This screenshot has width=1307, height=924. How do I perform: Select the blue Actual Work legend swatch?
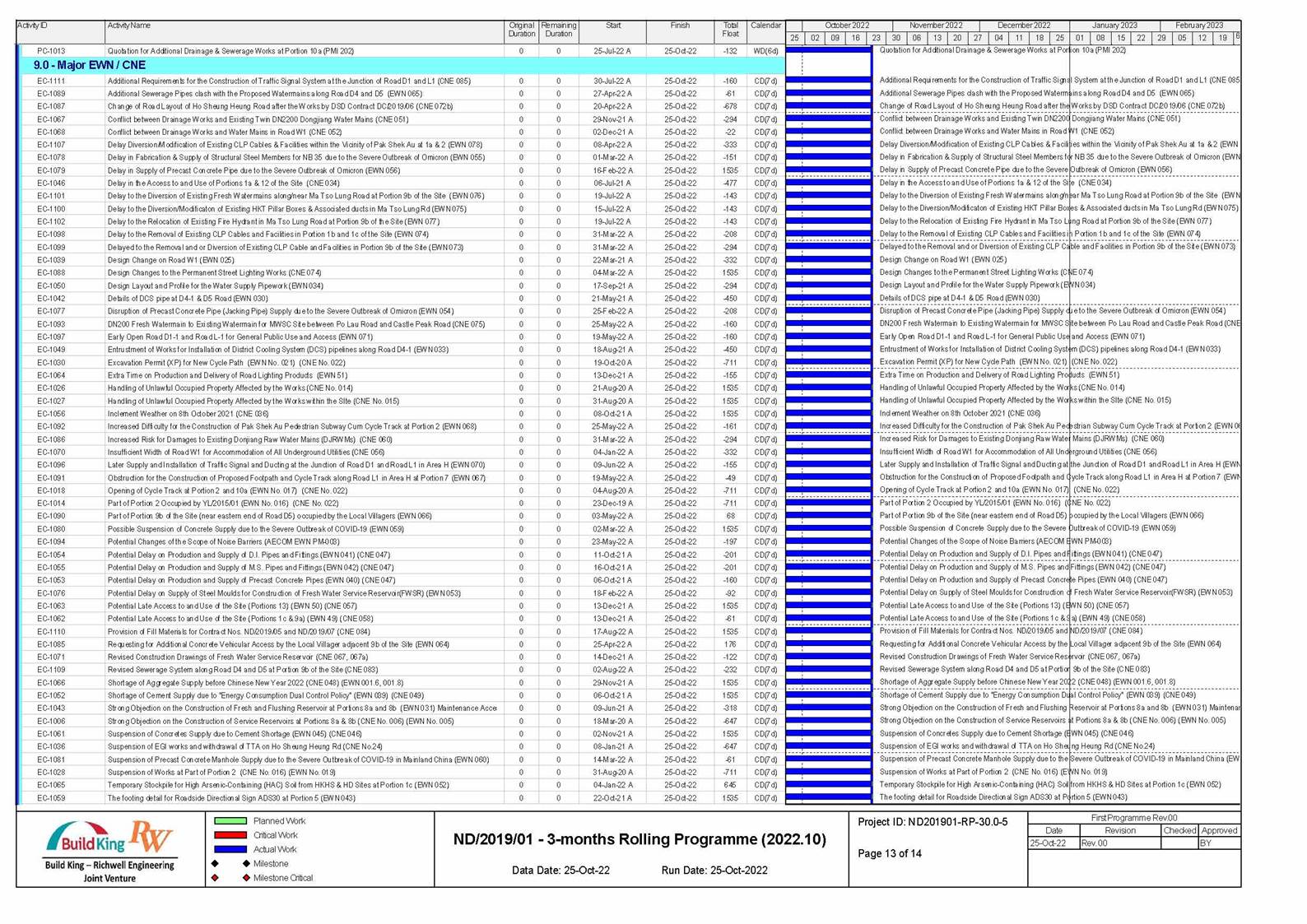click(x=230, y=849)
